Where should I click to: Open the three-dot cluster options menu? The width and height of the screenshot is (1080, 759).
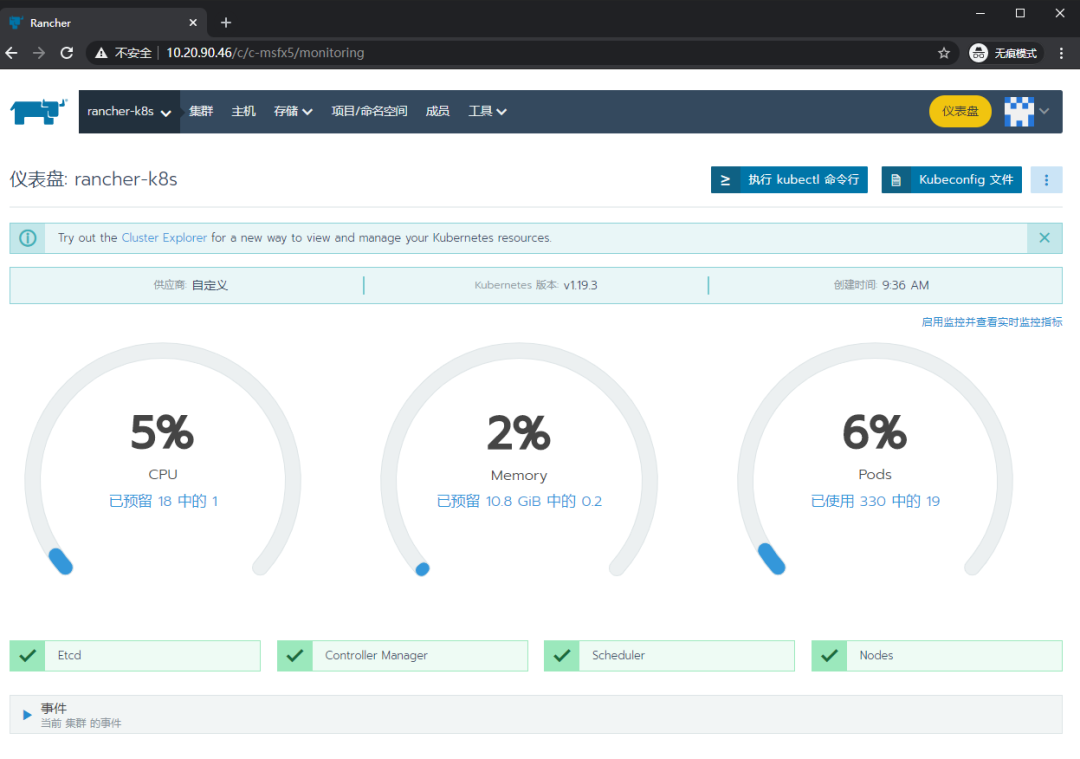tap(1046, 179)
